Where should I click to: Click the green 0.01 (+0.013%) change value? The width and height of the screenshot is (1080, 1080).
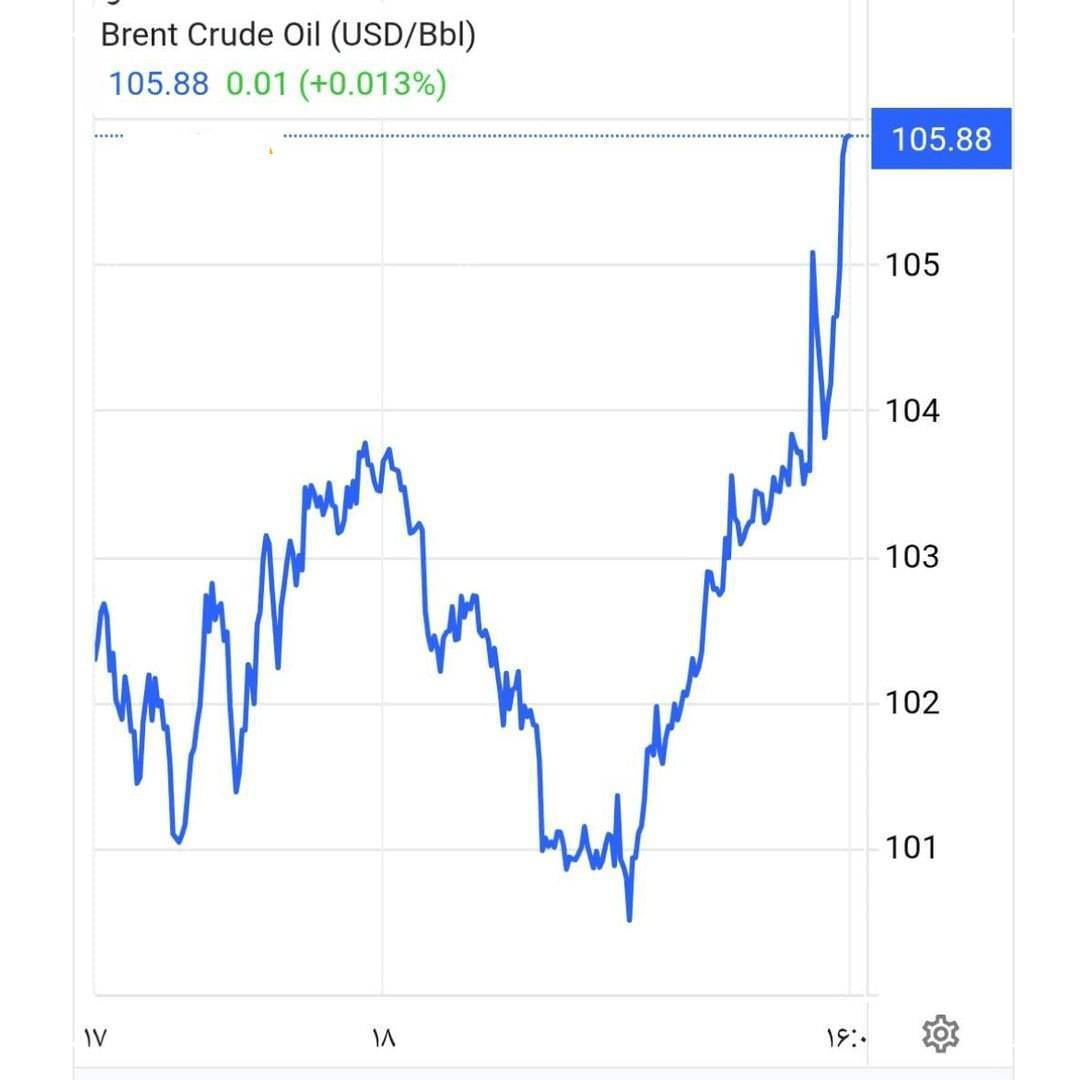point(336,83)
